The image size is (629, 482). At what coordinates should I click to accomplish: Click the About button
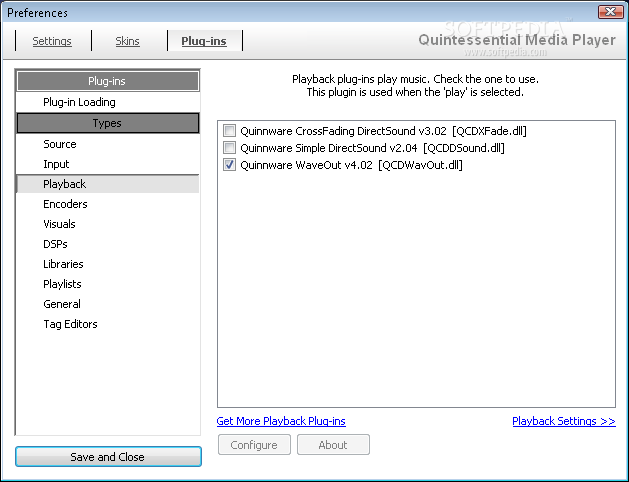pos(333,445)
